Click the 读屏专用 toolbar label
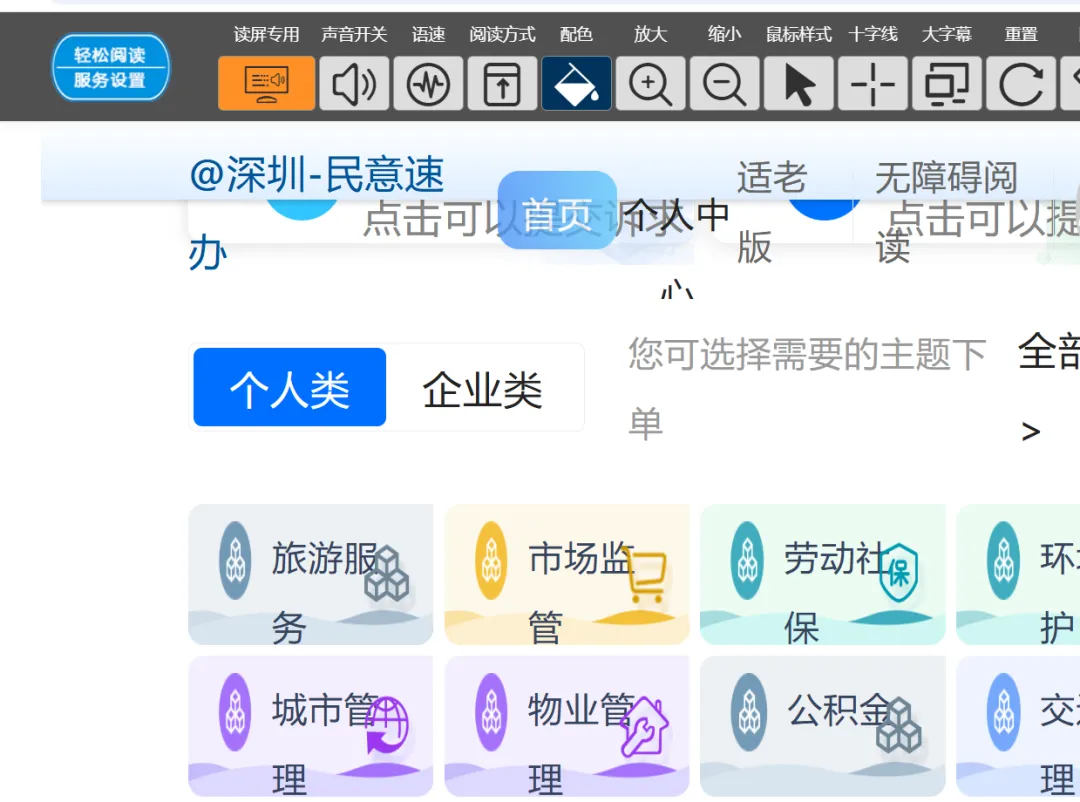 click(267, 34)
